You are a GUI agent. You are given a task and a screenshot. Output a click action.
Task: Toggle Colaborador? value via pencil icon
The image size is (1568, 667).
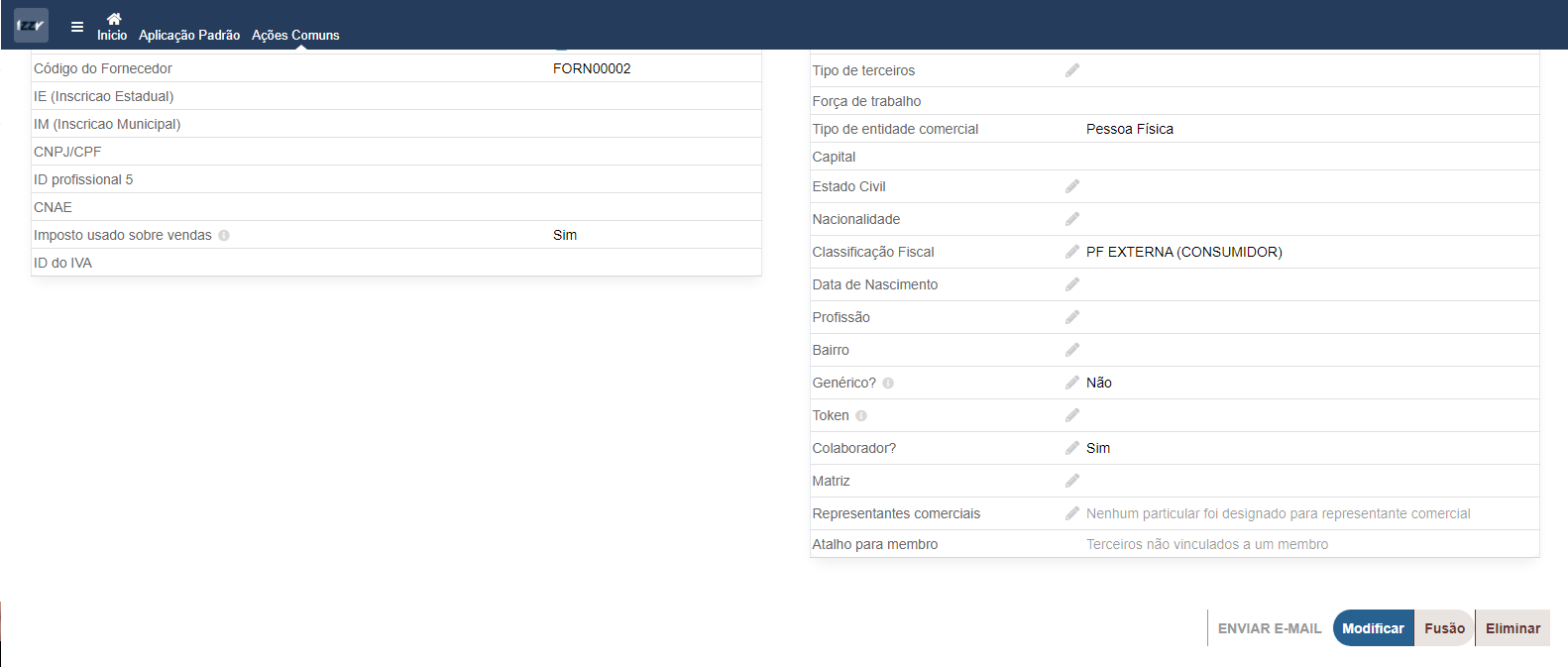tap(1072, 448)
